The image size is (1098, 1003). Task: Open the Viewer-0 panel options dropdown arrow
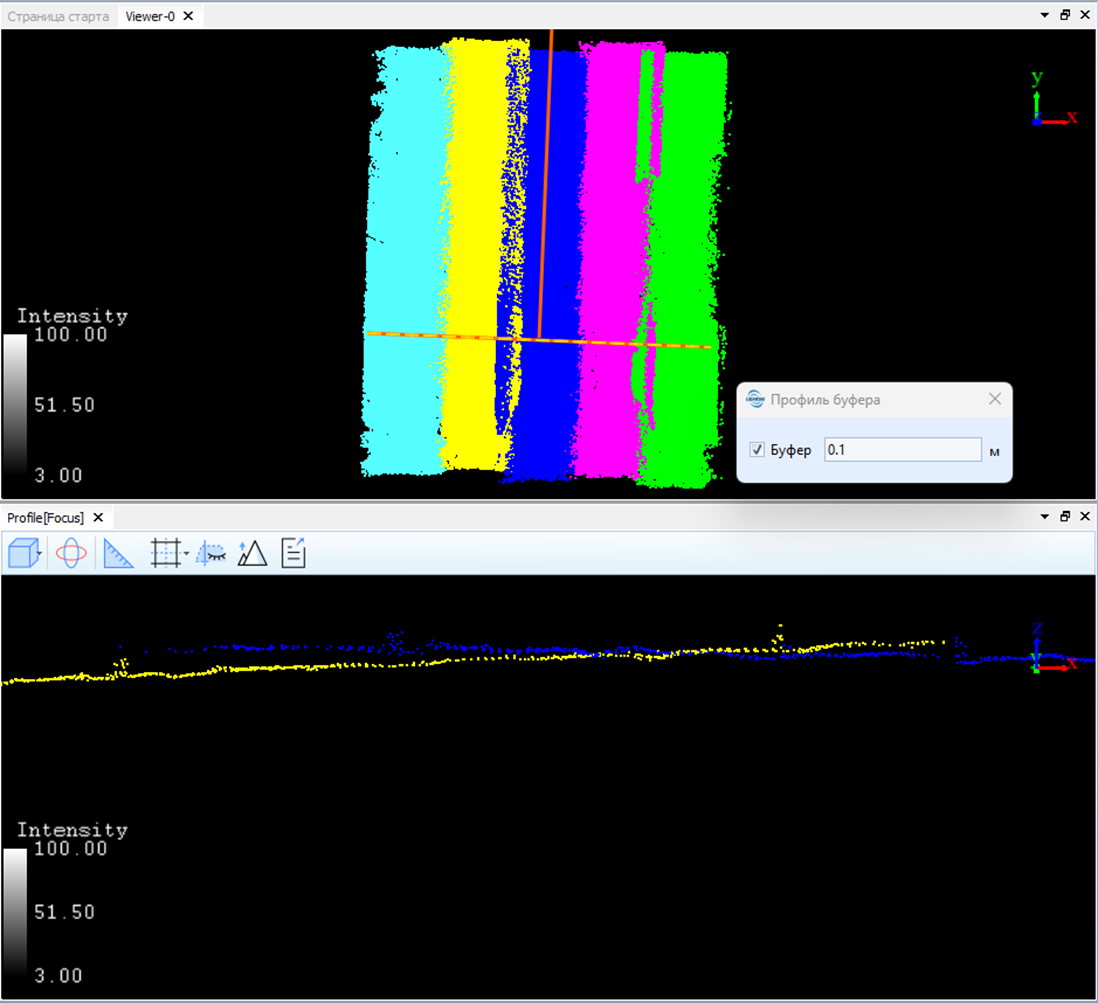pos(1045,15)
